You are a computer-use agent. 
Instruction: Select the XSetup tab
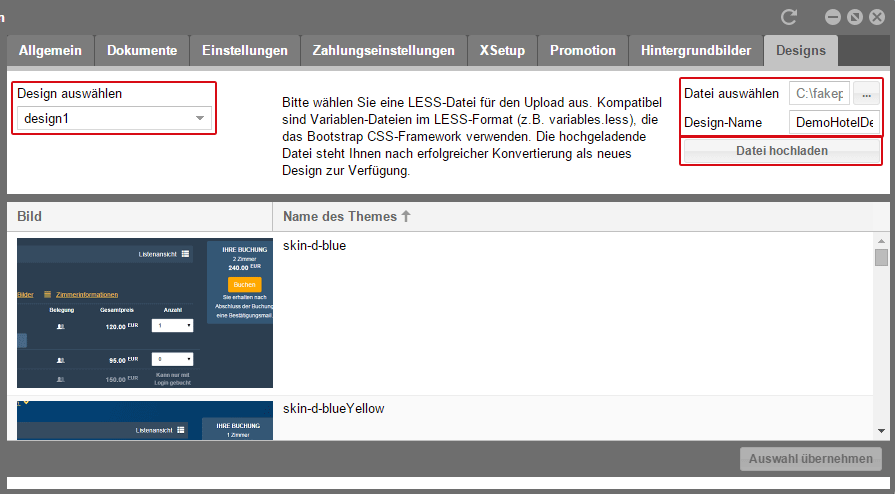[x=502, y=51]
